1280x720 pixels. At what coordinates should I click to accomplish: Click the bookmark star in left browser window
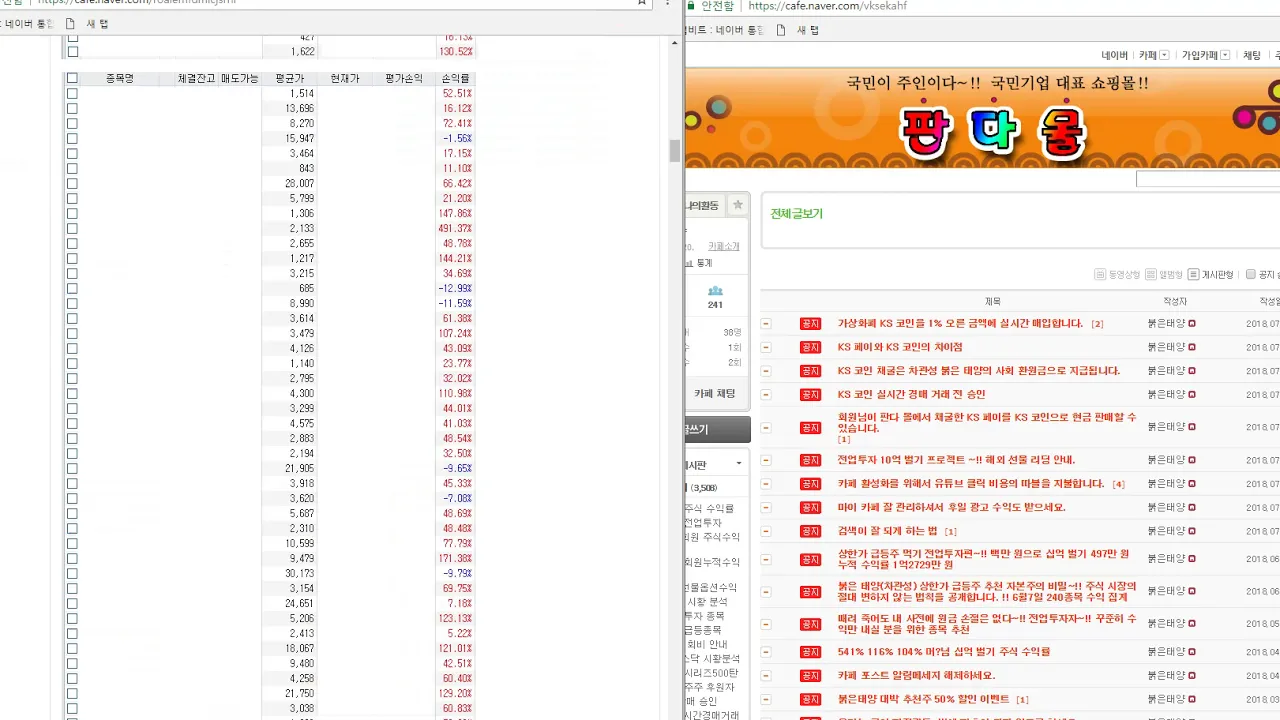coord(642,3)
